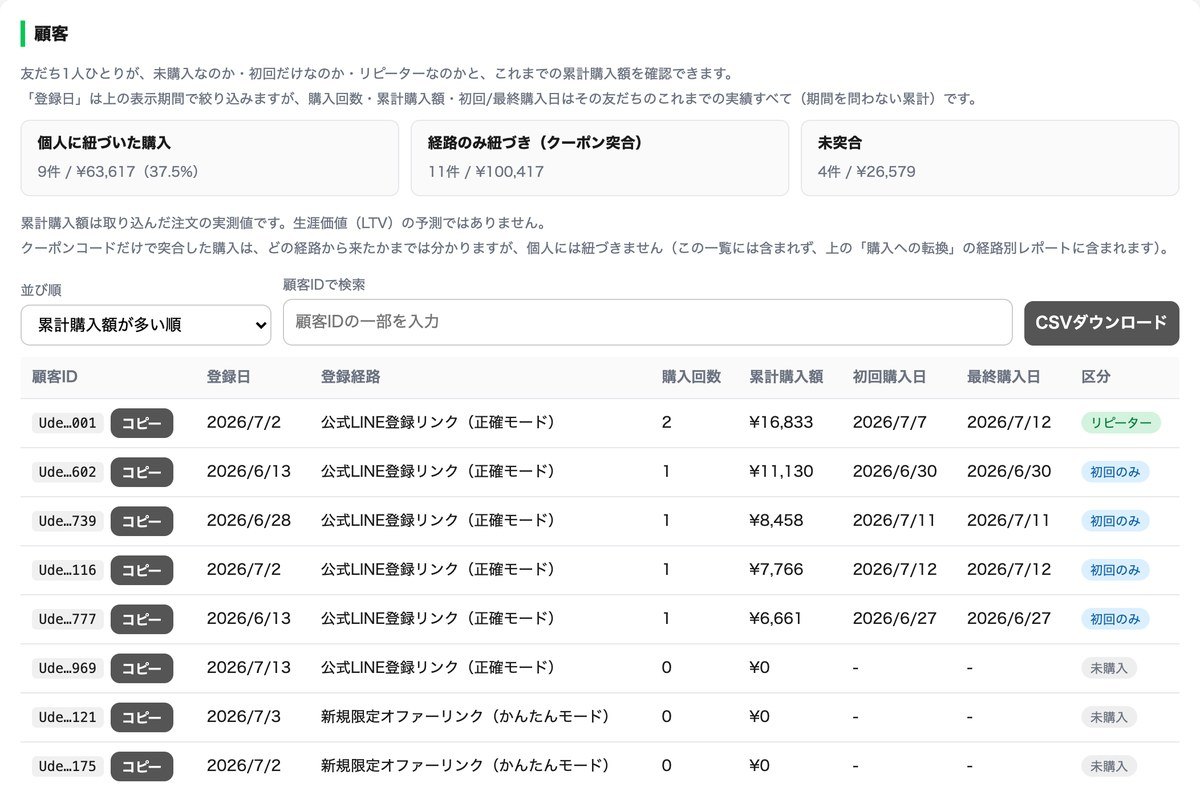The image size is (1200, 787).
Task: Copy customer ID Ude…121
Action: [x=142, y=717]
